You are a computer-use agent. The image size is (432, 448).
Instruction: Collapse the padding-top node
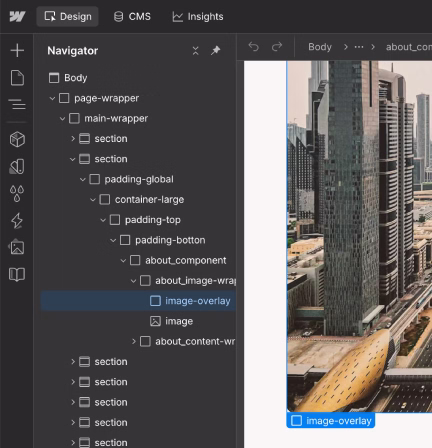point(103,220)
